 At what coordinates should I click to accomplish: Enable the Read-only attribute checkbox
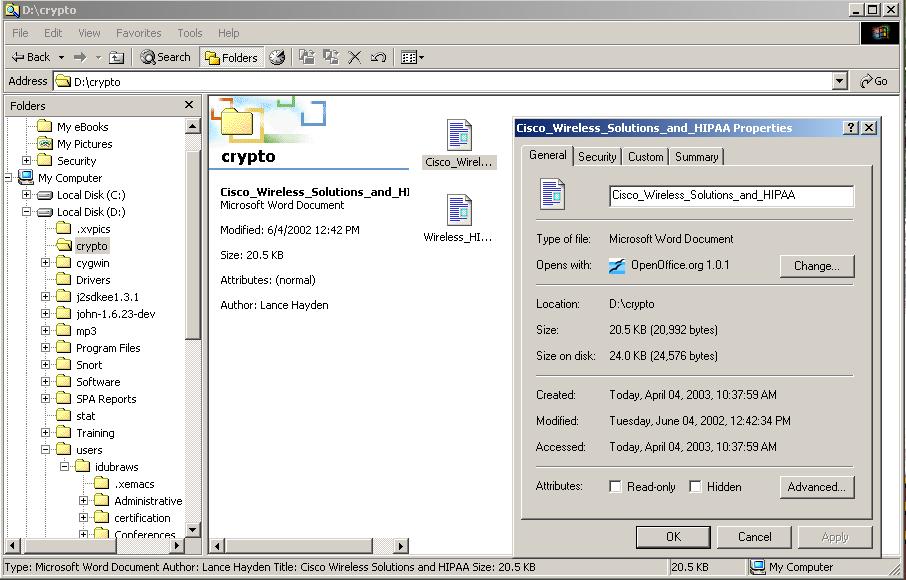click(x=615, y=486)
